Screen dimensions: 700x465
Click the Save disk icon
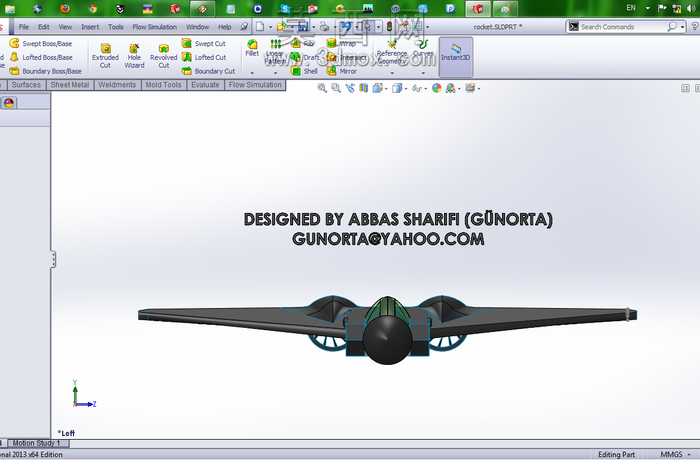click(x=303, y=27)
